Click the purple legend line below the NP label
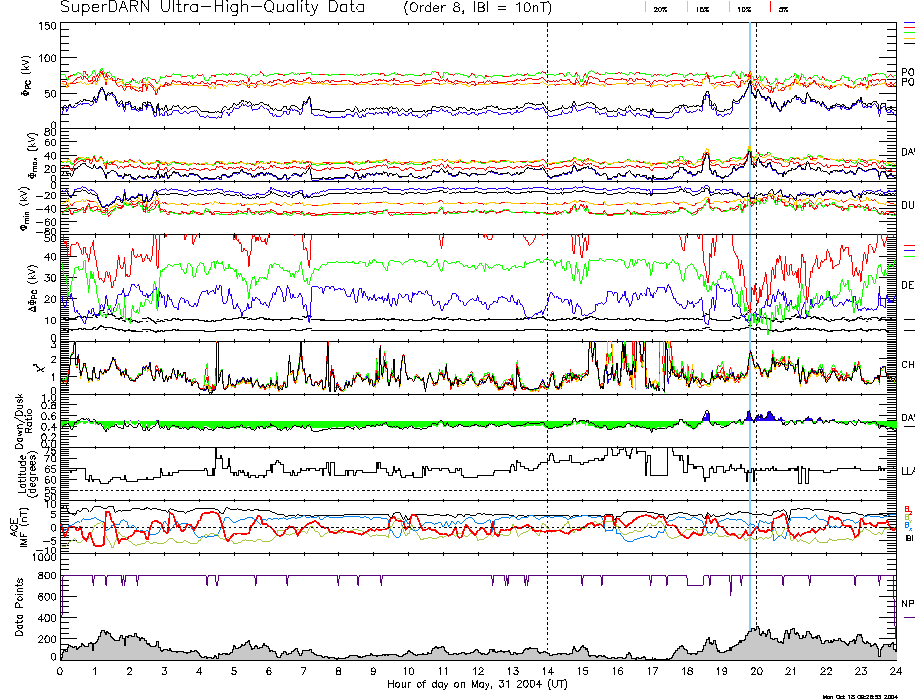Screen dimensions: 915x700 tap(909, 617)
